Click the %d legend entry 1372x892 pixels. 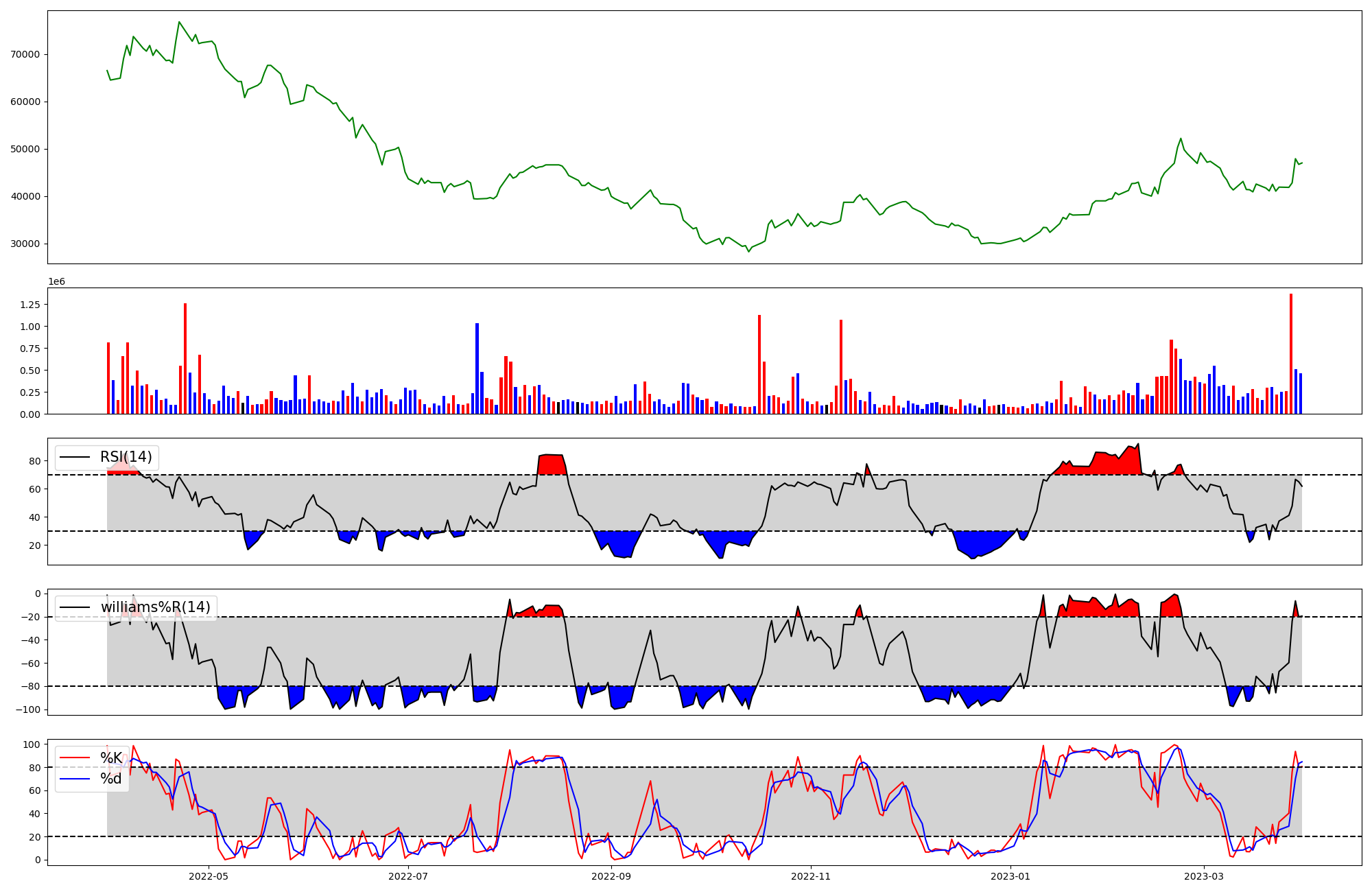(111, 779)
